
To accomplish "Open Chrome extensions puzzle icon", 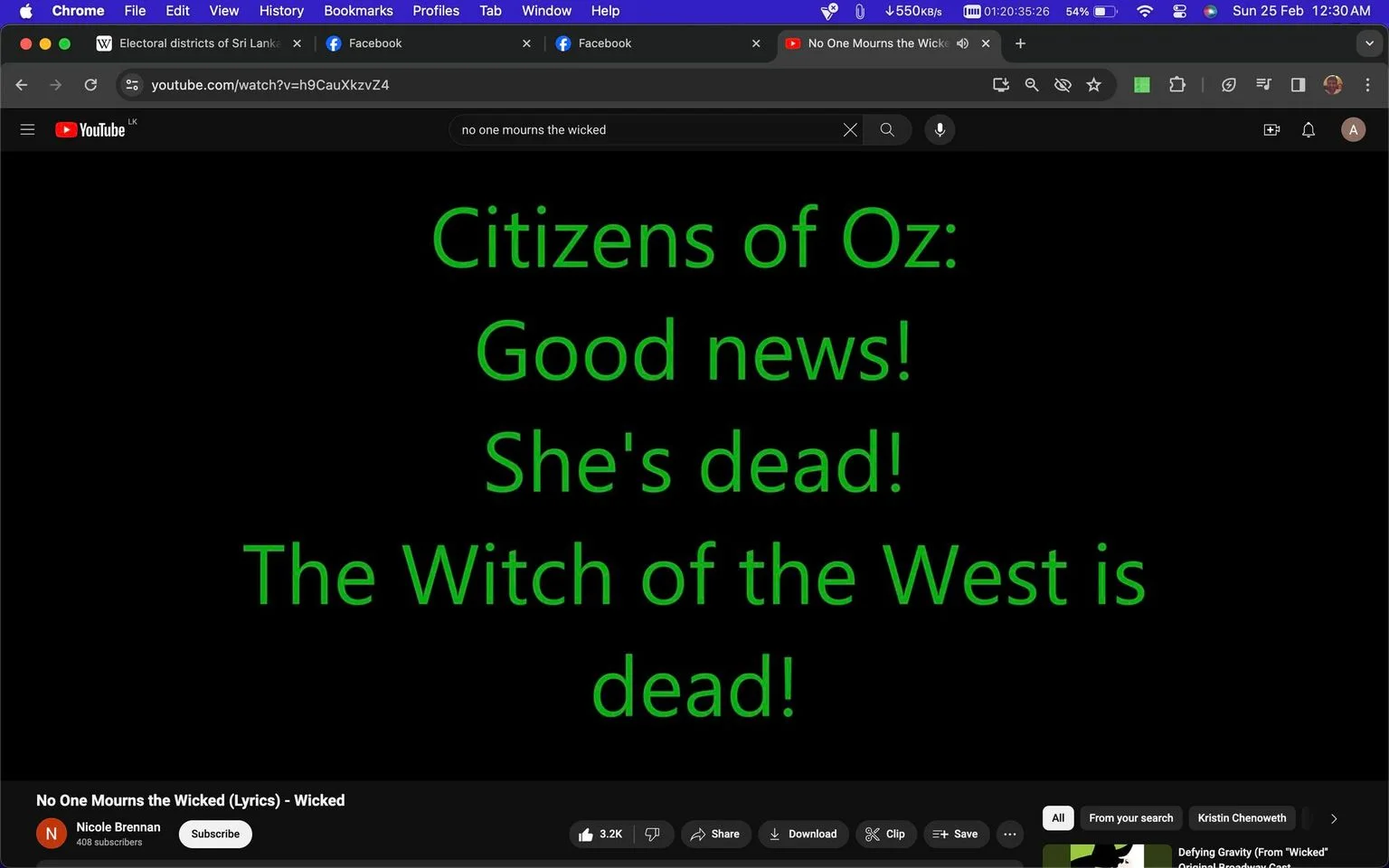I will [1176, 85].
